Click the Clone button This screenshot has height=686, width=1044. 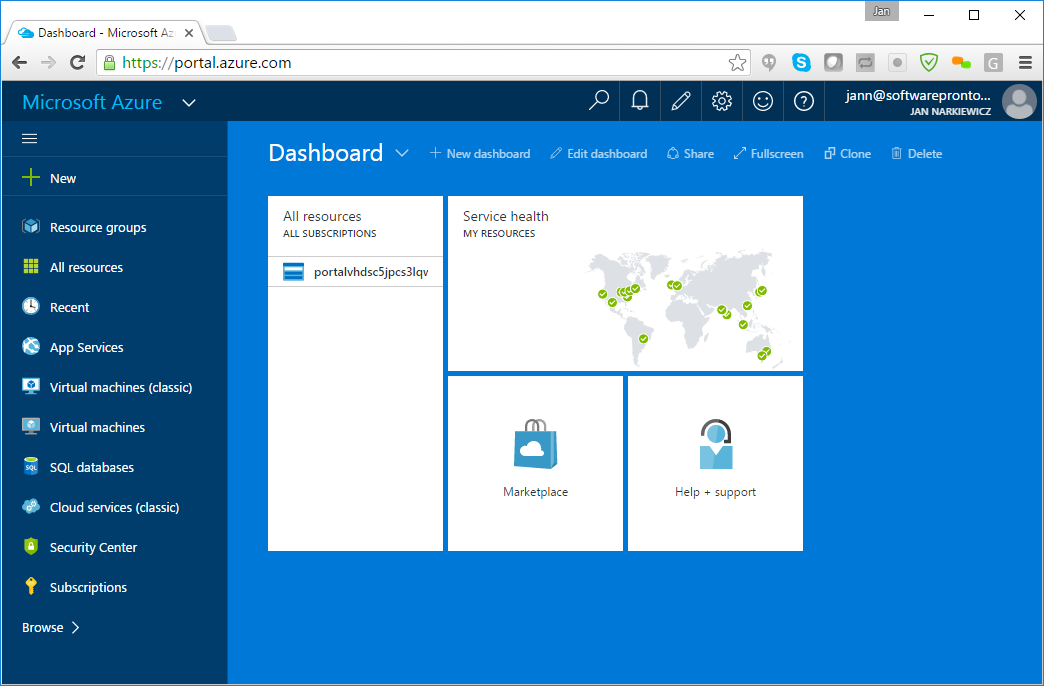tap(848, 154)
